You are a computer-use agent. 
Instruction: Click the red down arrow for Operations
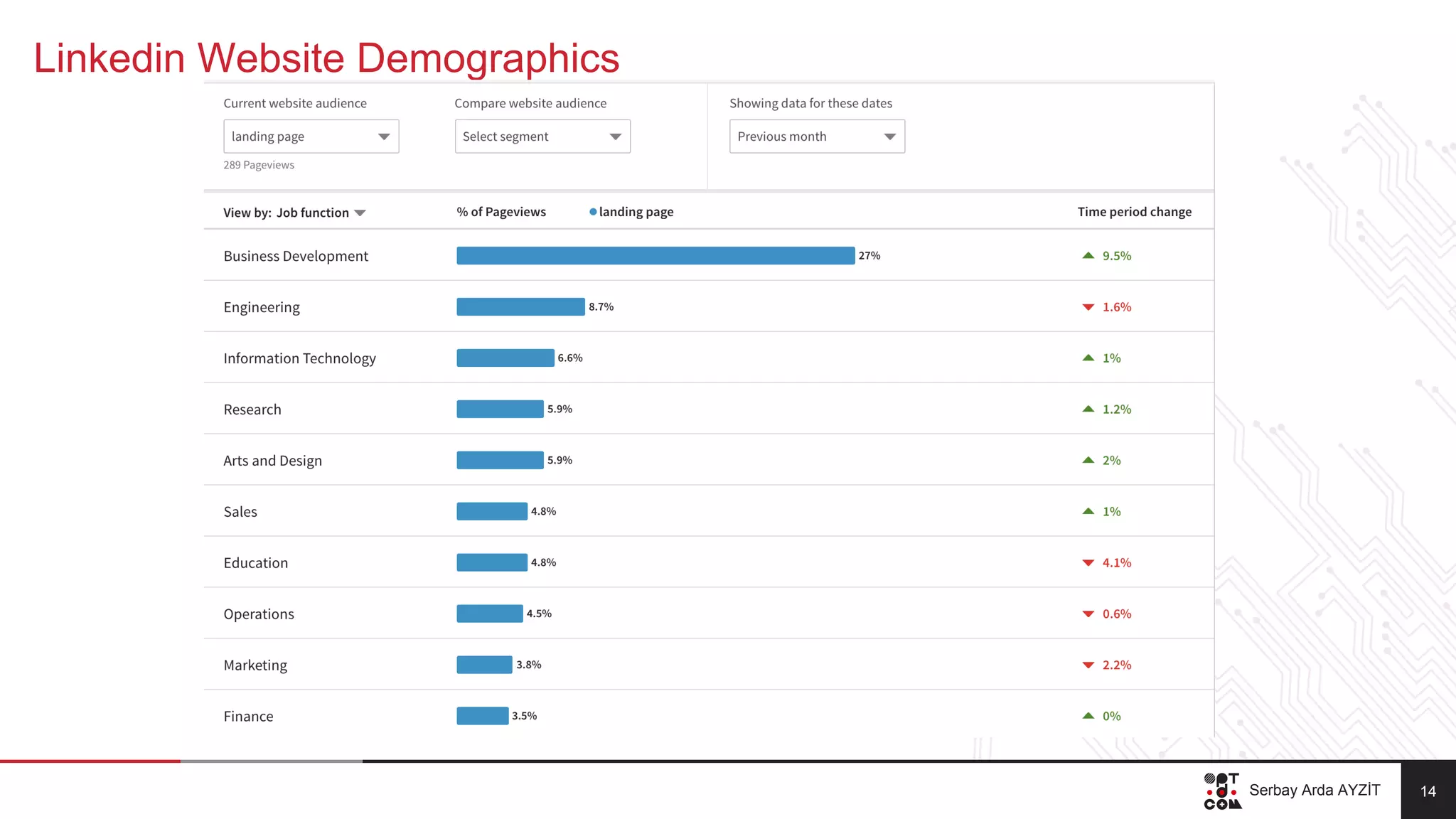click(x=1088, y=614)
